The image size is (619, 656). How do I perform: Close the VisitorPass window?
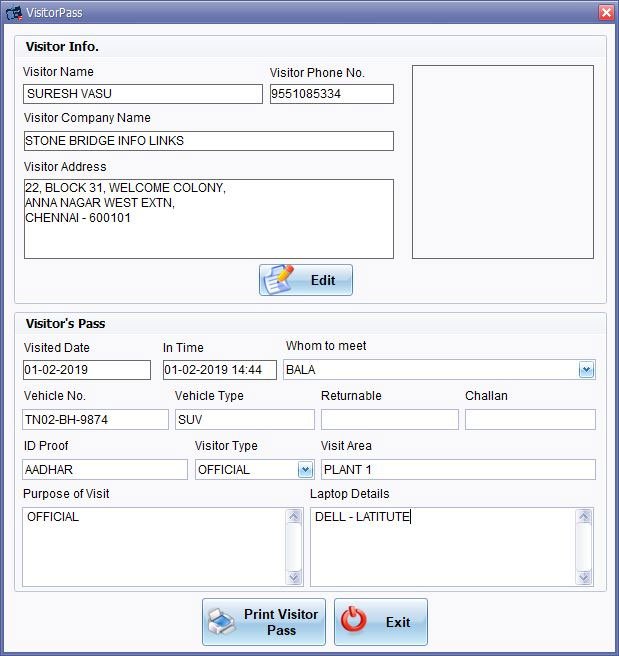(605, 13)
